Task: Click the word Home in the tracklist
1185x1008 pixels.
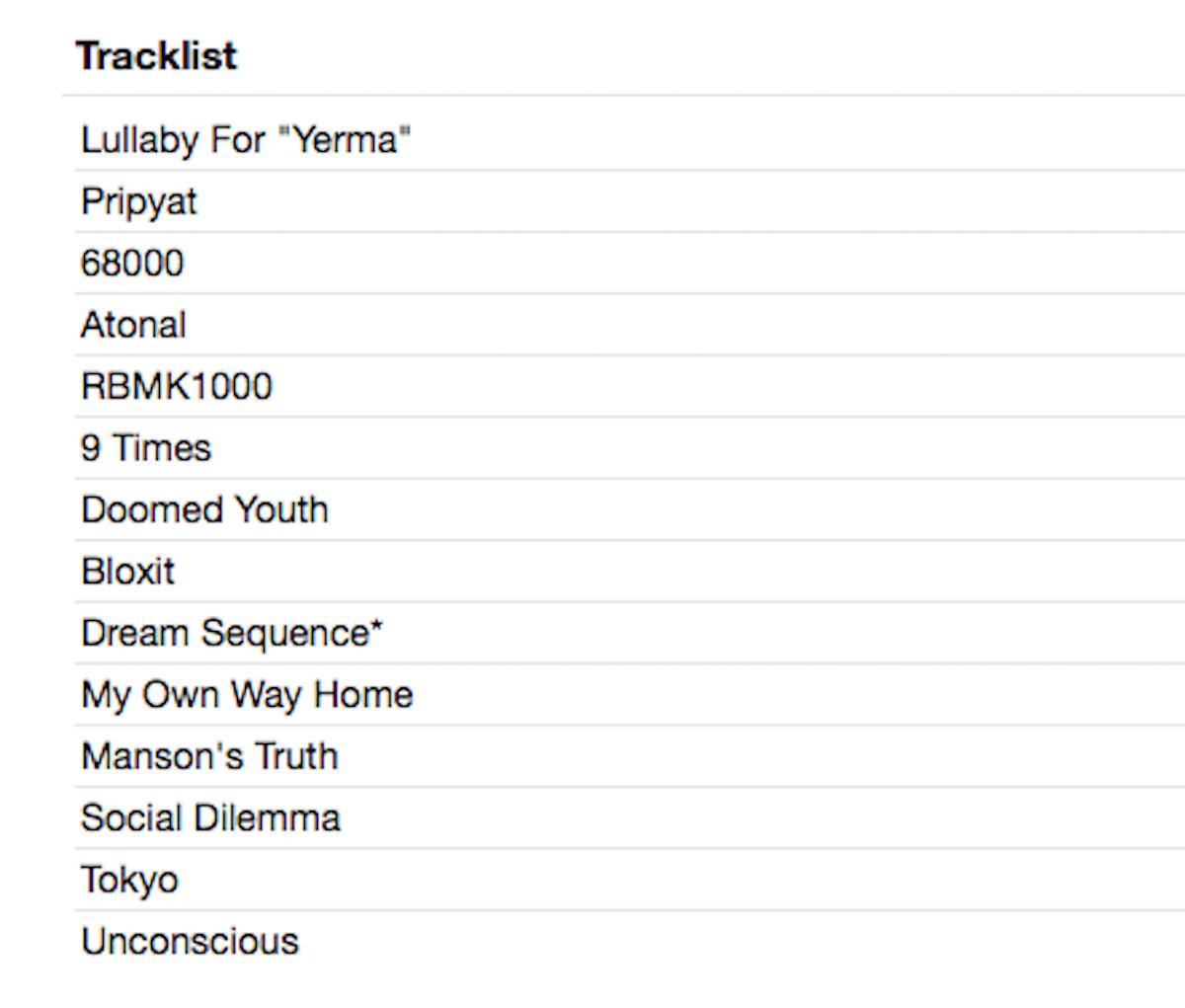Action: (x=362, y=695)
